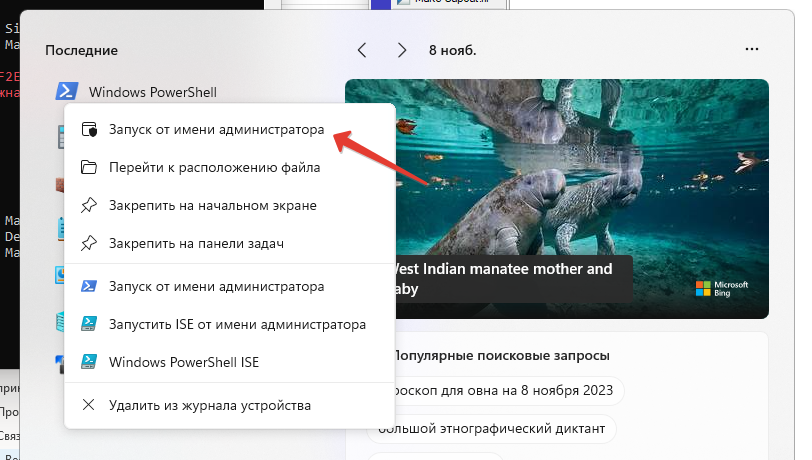The width and height of the screenshot is (812, 460).
Task: Click shield icon beside first admin launch entry
Action: (89, 130)
